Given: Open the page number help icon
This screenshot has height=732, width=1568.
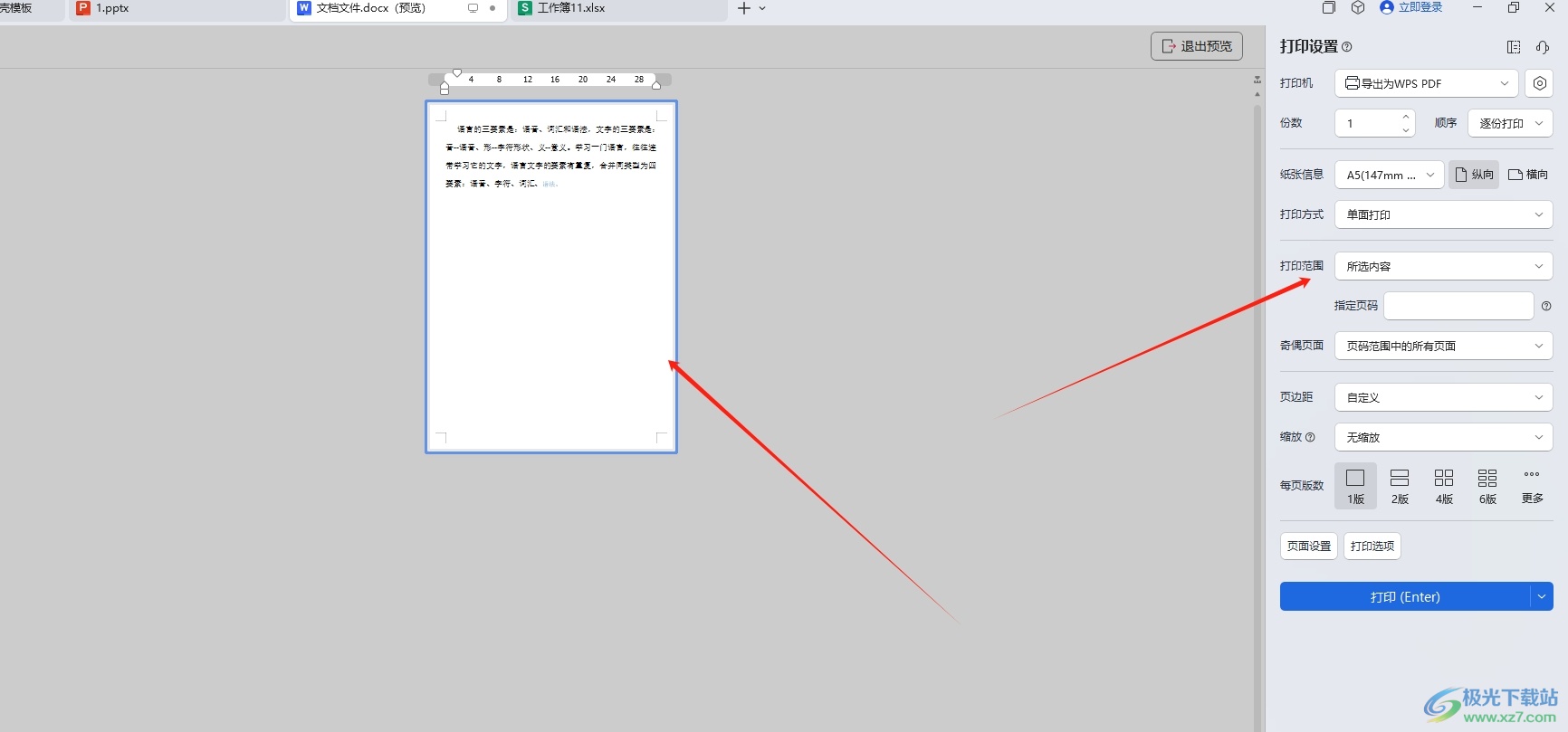Looking at the screenshot, I should 1546,306.
